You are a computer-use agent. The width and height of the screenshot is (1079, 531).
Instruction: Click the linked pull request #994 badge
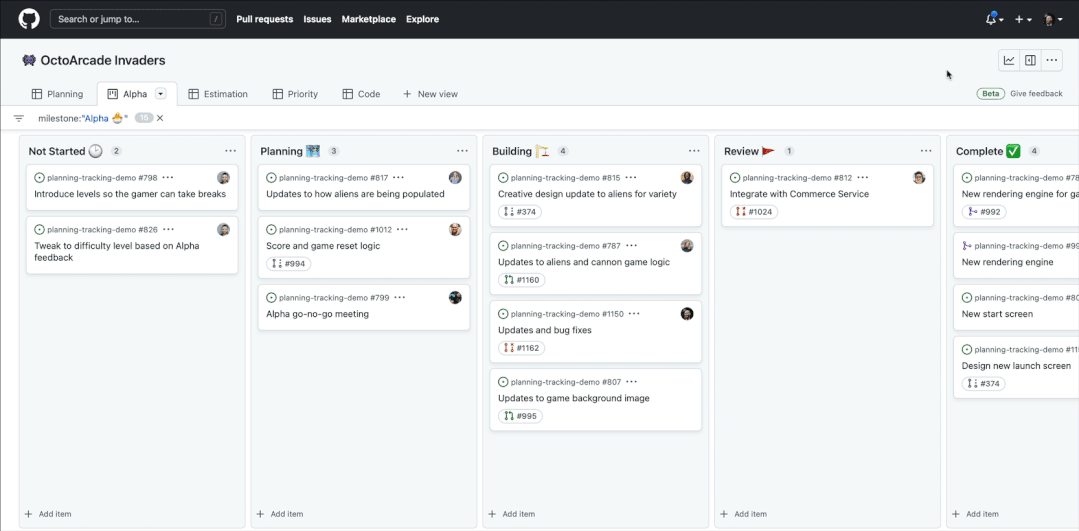click(x=288, y=263)
